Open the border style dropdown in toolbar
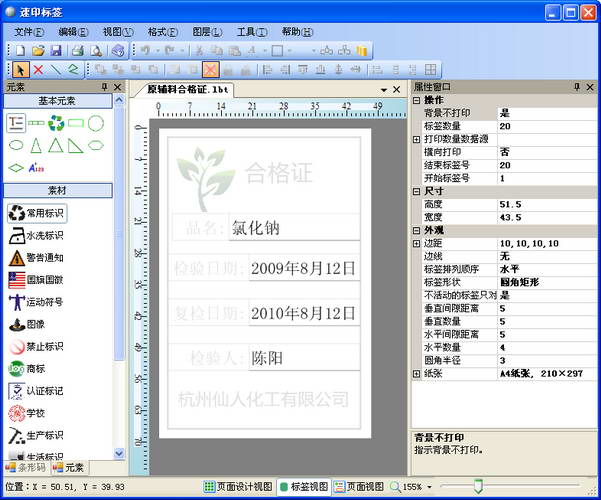The width and height of the screenshot is (601, 500). tap(289, 50)
